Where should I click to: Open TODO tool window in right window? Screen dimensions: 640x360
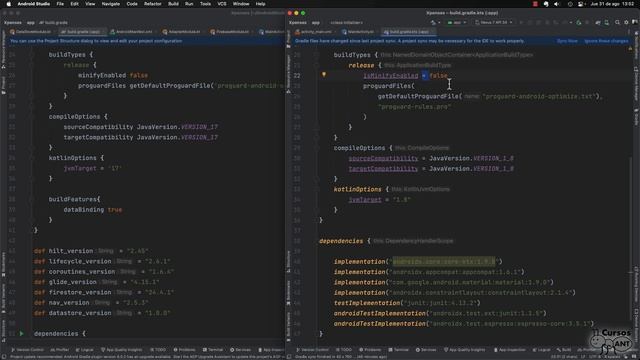(344, 350)
